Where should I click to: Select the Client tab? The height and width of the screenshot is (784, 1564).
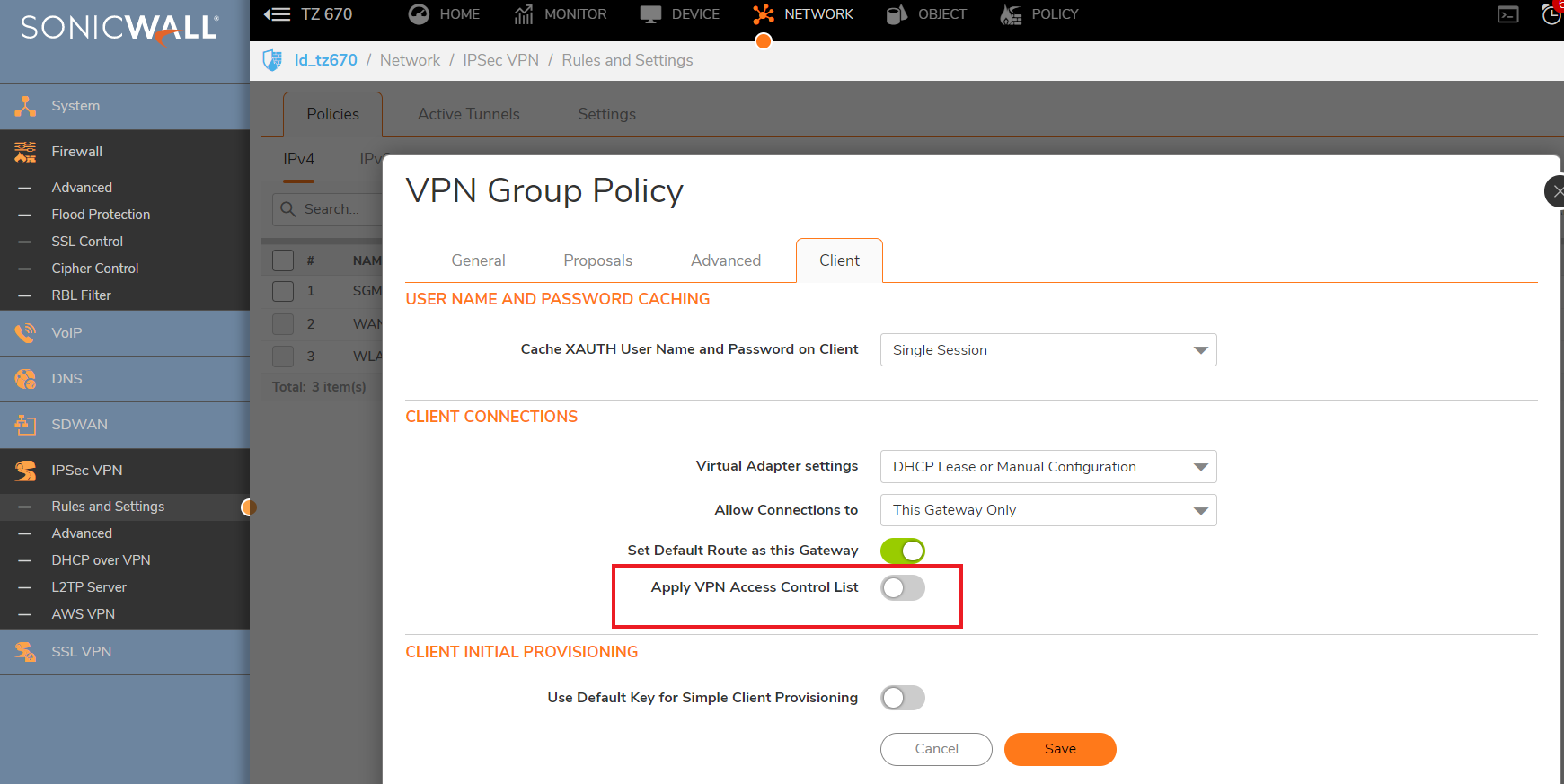[x=839, y=260]
